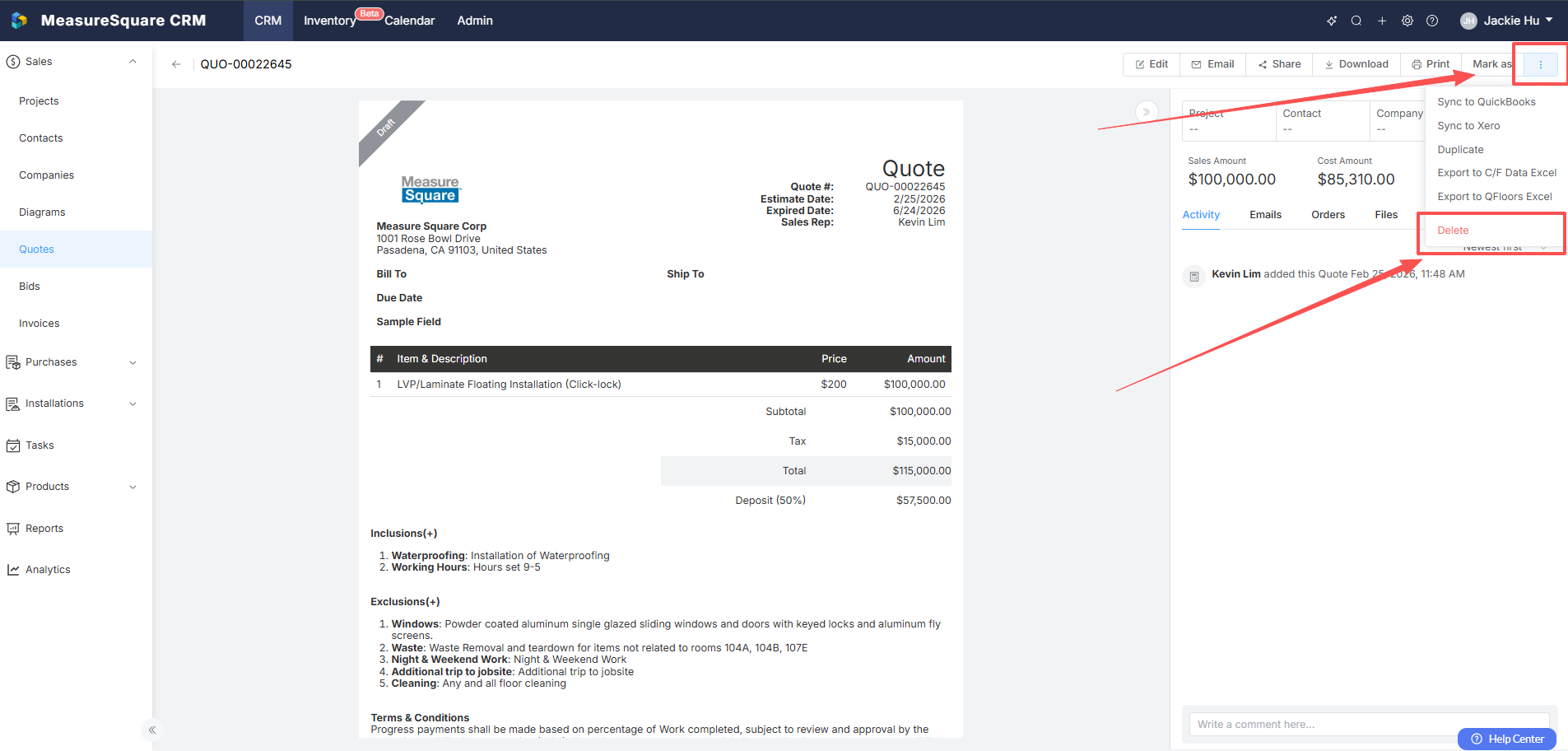Click the plus quick-create icon
Screen dimensions: 1568x751
point(1382,21)
